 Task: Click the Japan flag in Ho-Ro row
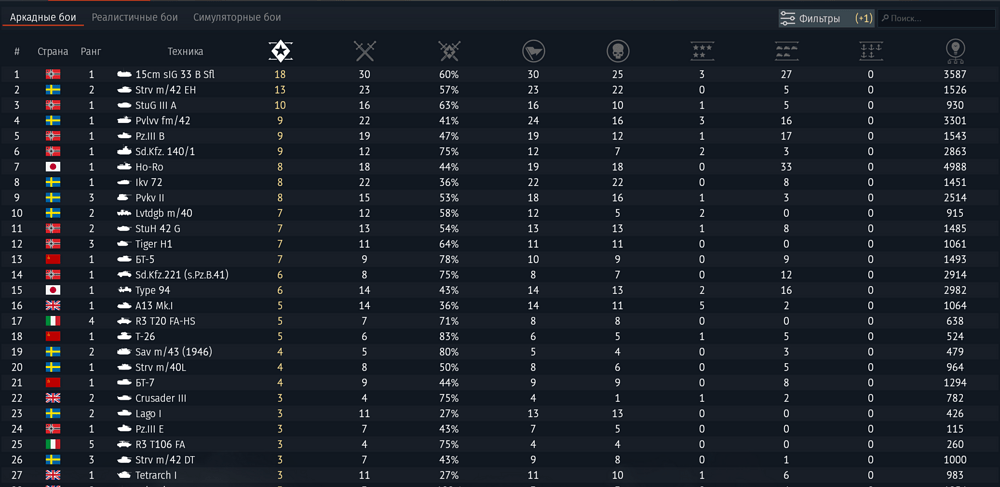tap(53, 167)
